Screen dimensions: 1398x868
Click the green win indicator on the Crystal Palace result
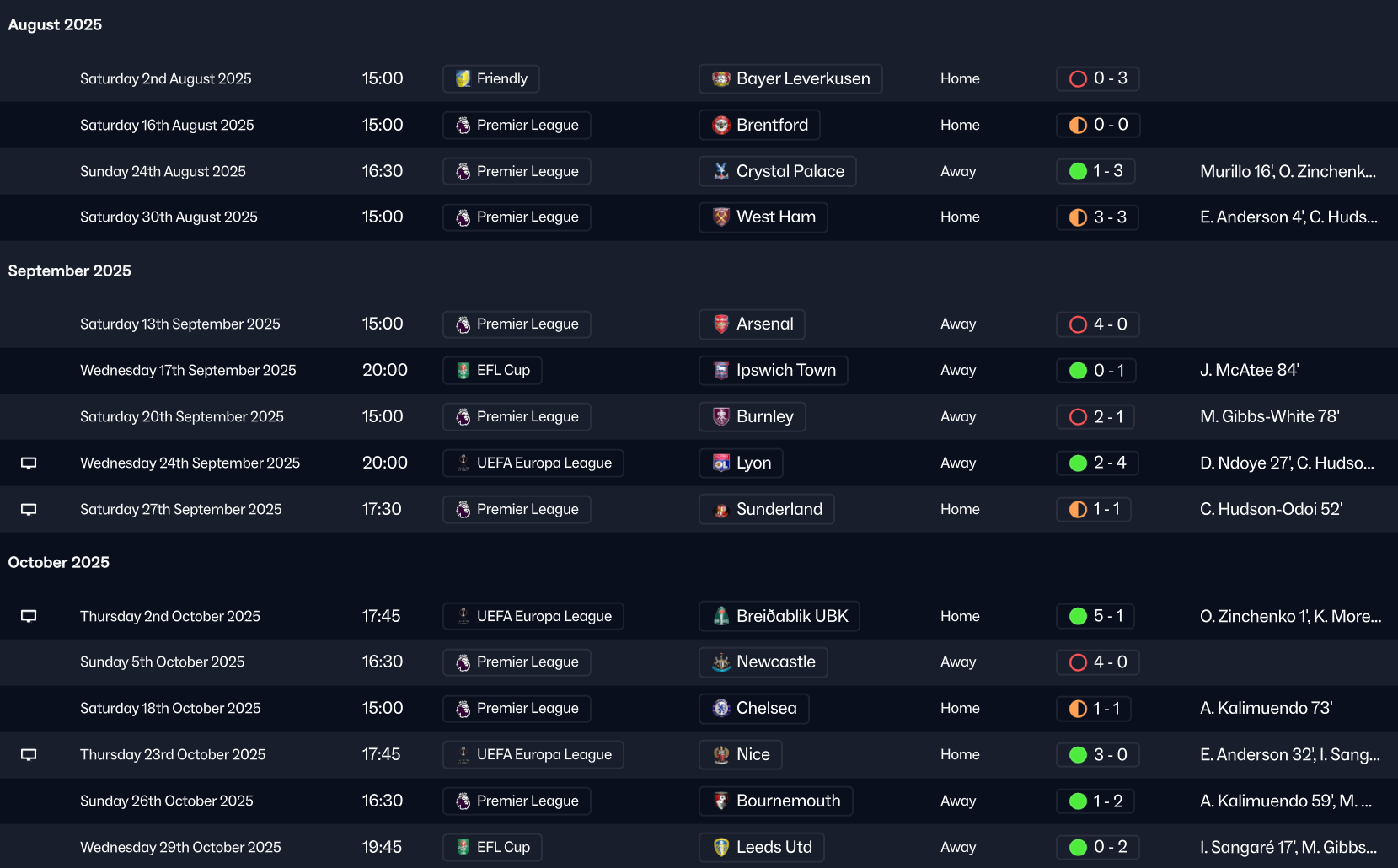(1078, 172)
